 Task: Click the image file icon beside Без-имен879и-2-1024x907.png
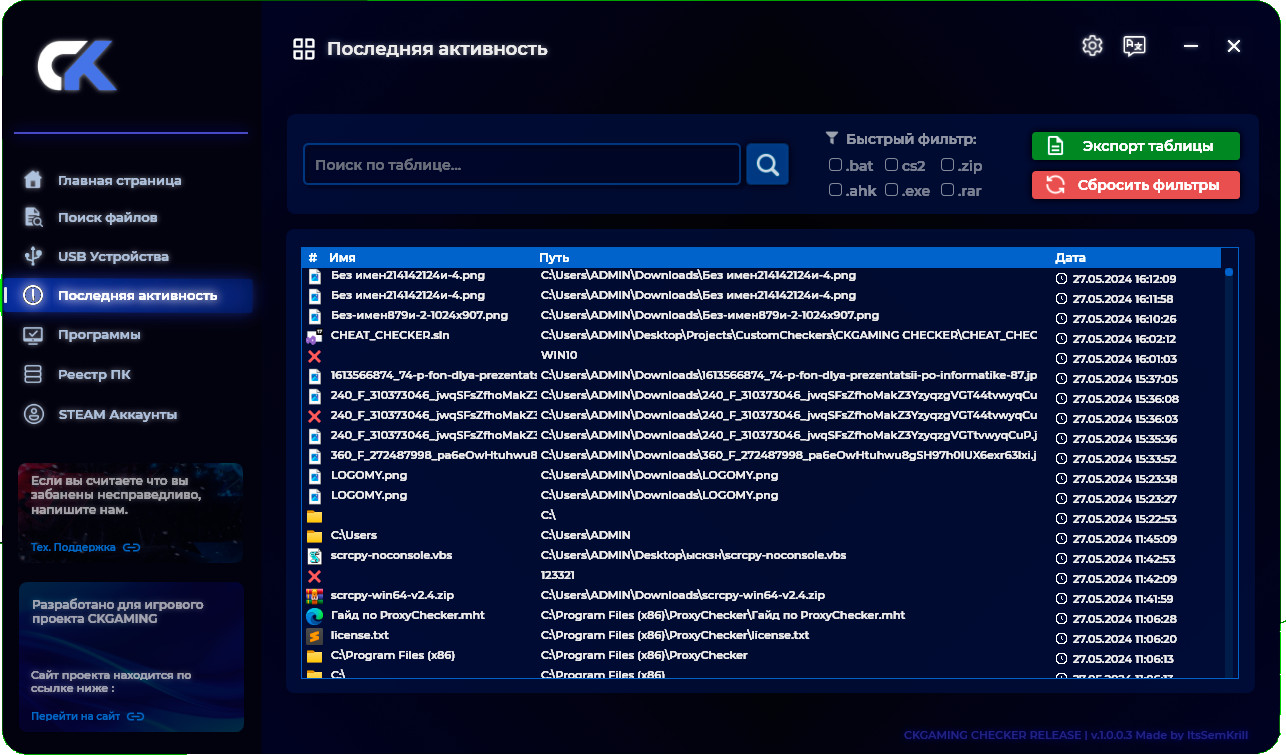pos(314,316)
